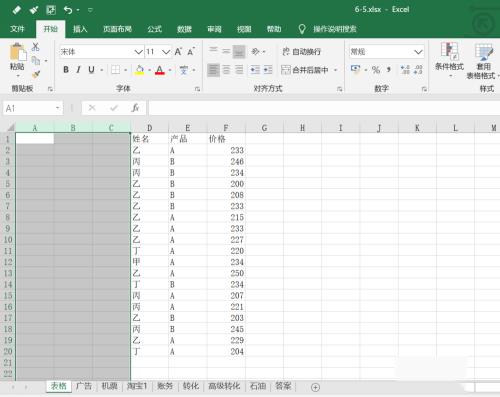Click Format as Table (套用表格格式) button
Image resolution: width=500 pixels, height=397 pixels.
point(483,61)
